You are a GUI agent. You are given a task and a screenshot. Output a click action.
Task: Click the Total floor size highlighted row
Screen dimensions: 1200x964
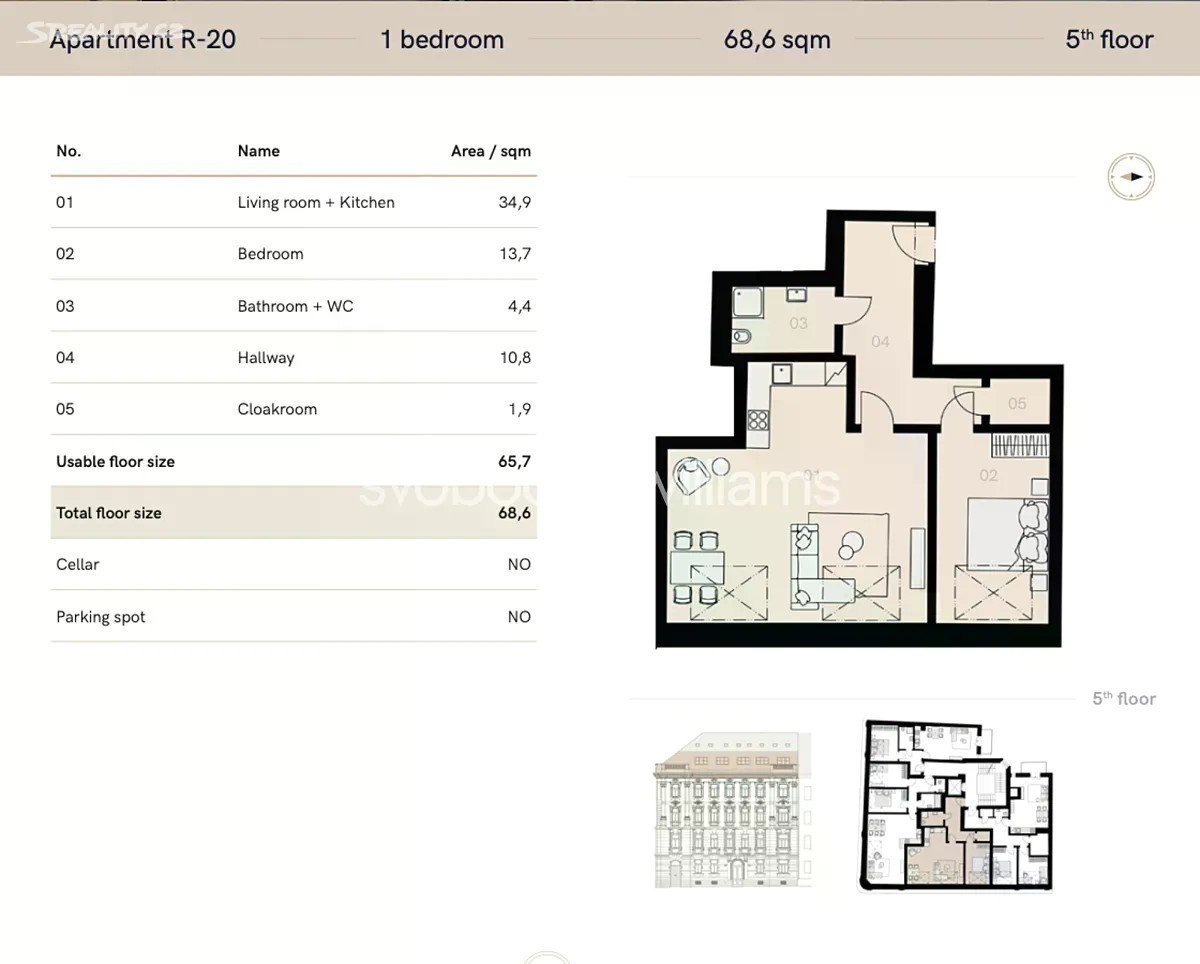click(293, 513)
